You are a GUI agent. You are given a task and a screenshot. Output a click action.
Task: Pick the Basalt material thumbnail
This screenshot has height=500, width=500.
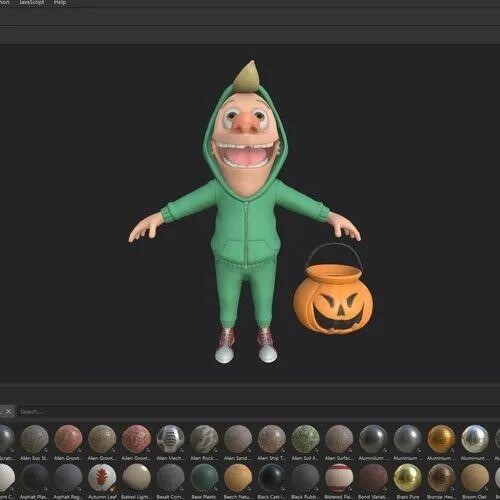pyautogui.click(x=170, y=477)
